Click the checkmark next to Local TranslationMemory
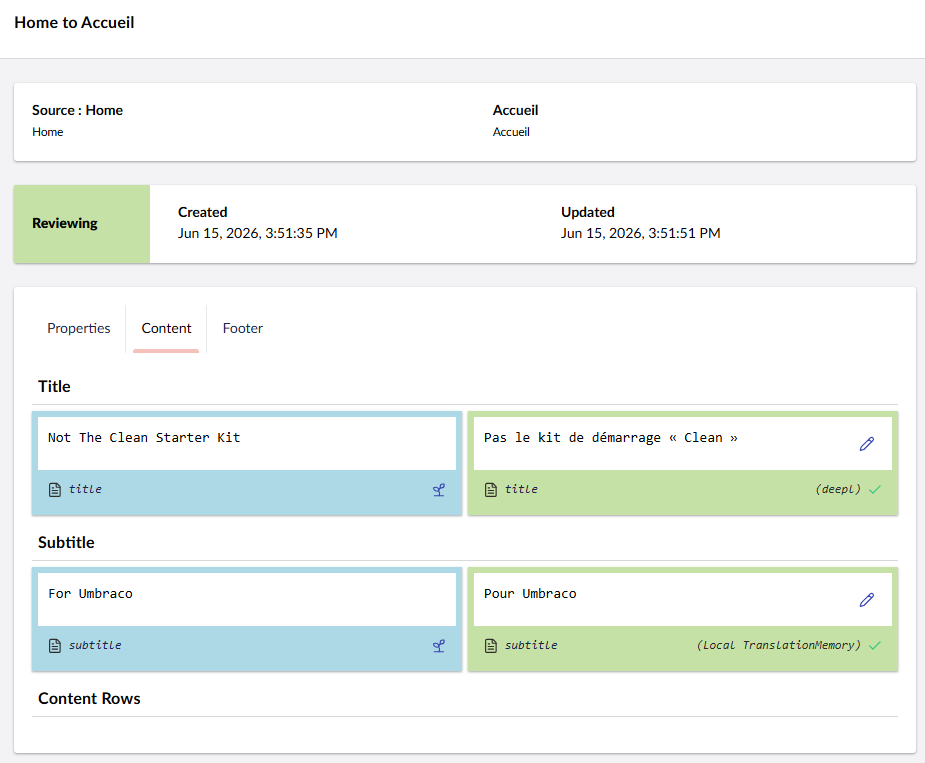This screenshot has height=763, width=925. tap(874, 645)
